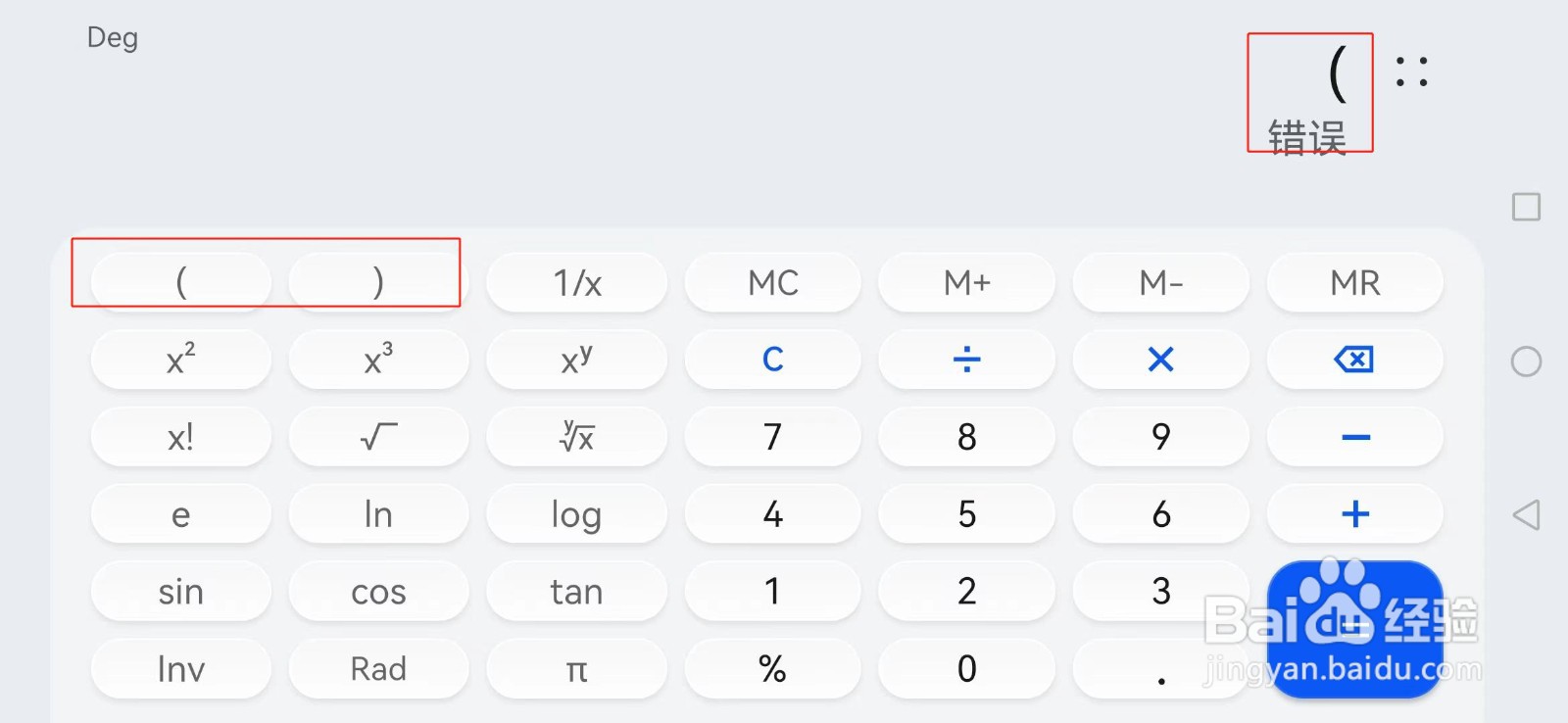This screenshot has height=723, width=1568.
Task: Open the four-dot more options menu
Action: click(x=1411, y=72)
